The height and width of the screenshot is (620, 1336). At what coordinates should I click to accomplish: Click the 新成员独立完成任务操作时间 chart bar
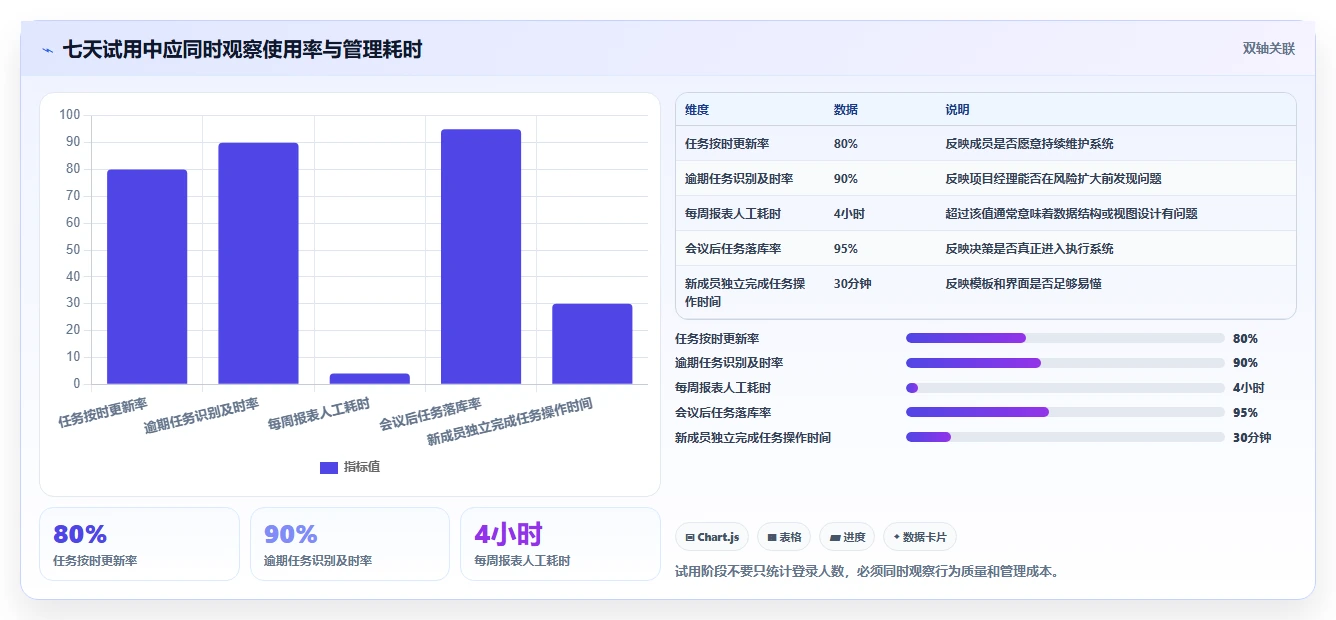592,343
